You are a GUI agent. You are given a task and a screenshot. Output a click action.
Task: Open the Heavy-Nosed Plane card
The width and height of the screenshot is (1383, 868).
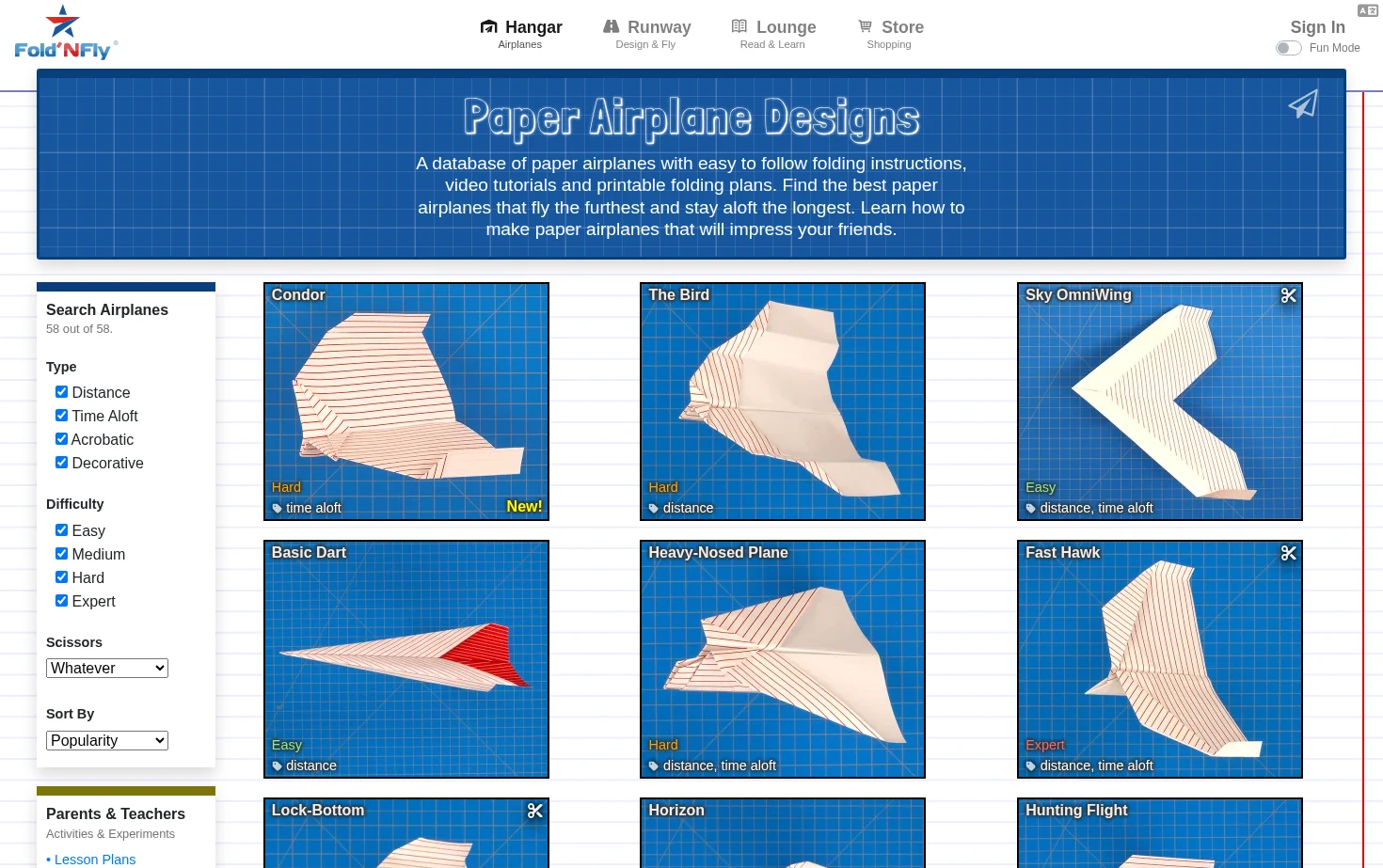click(783, 659)
